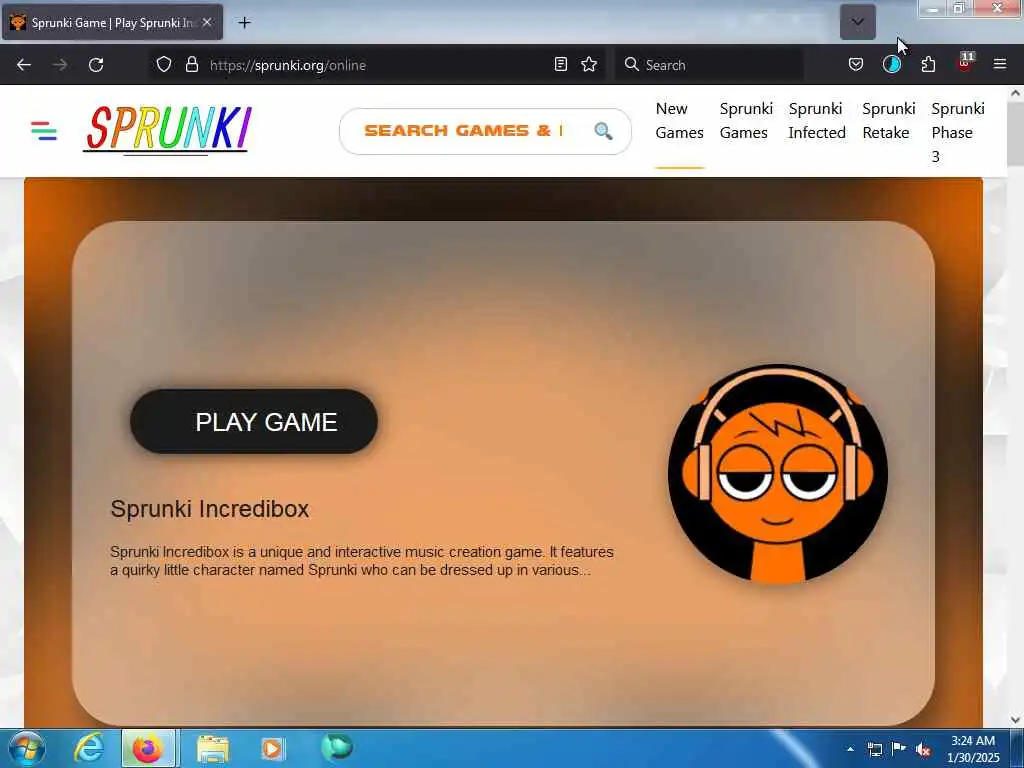Click the orange headphone character thumbnail
This screenshot has width=1024, height=768.
tap(777, 474)
